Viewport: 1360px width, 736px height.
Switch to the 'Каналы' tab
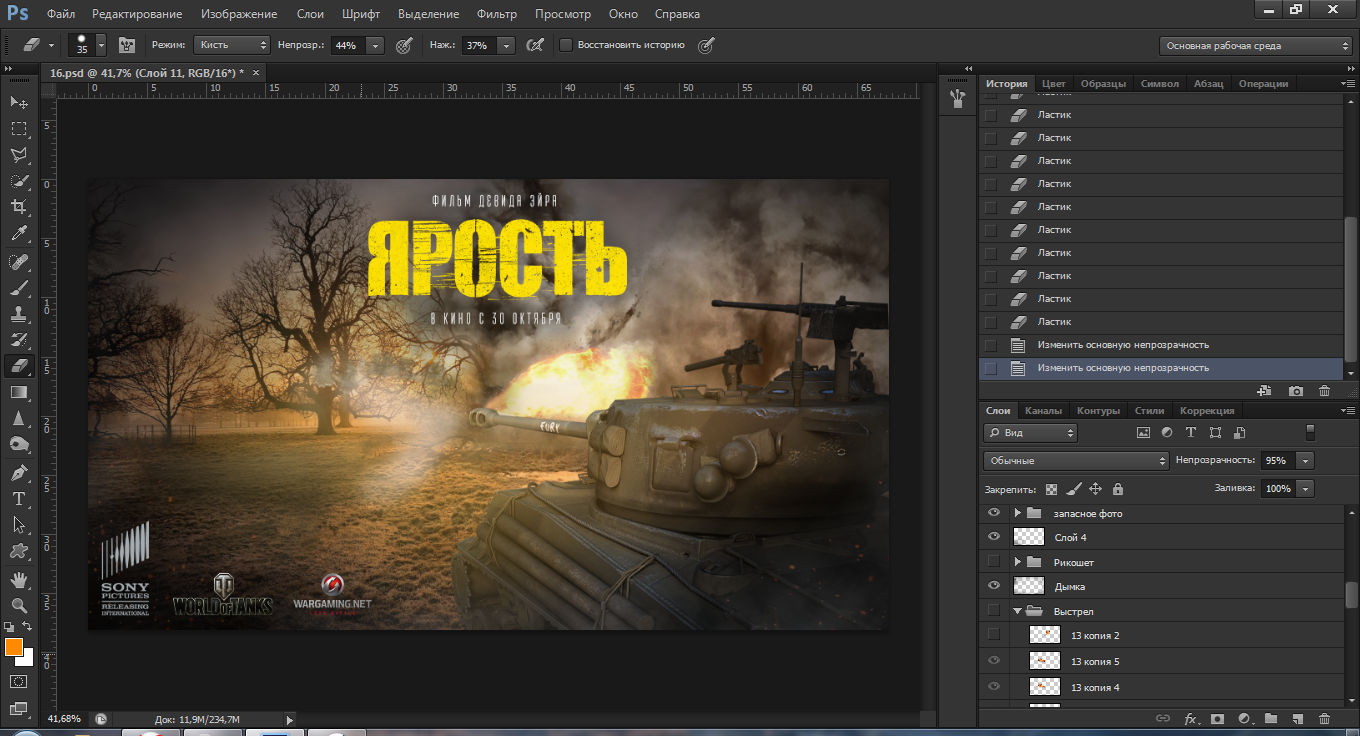[x=1043, y=411]
